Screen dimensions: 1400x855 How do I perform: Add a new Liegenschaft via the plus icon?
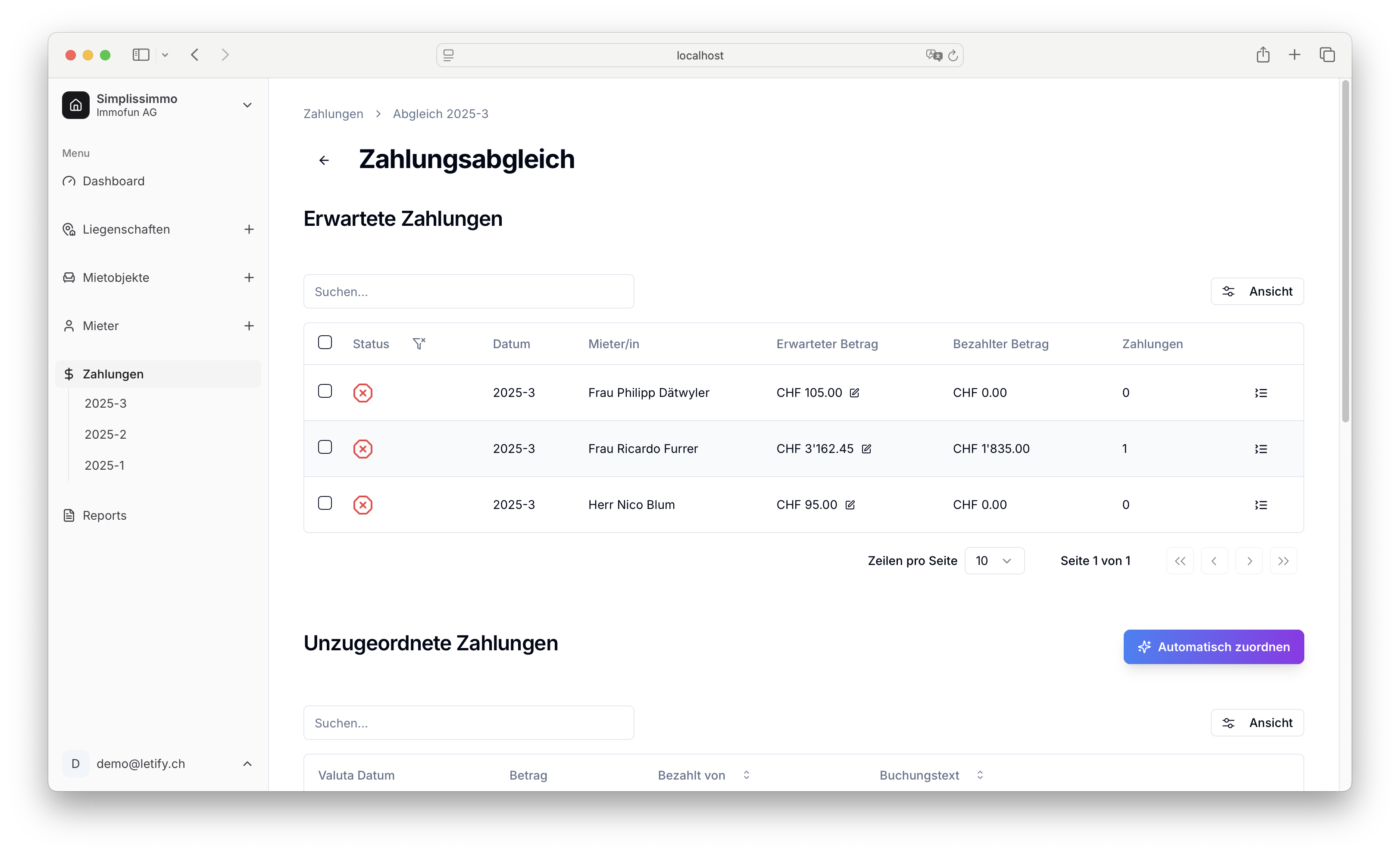click(249, 229)
